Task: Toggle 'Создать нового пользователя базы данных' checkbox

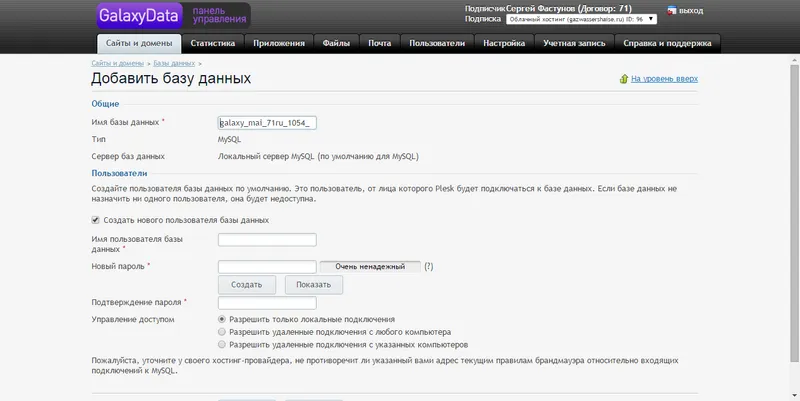Action: 95,220
